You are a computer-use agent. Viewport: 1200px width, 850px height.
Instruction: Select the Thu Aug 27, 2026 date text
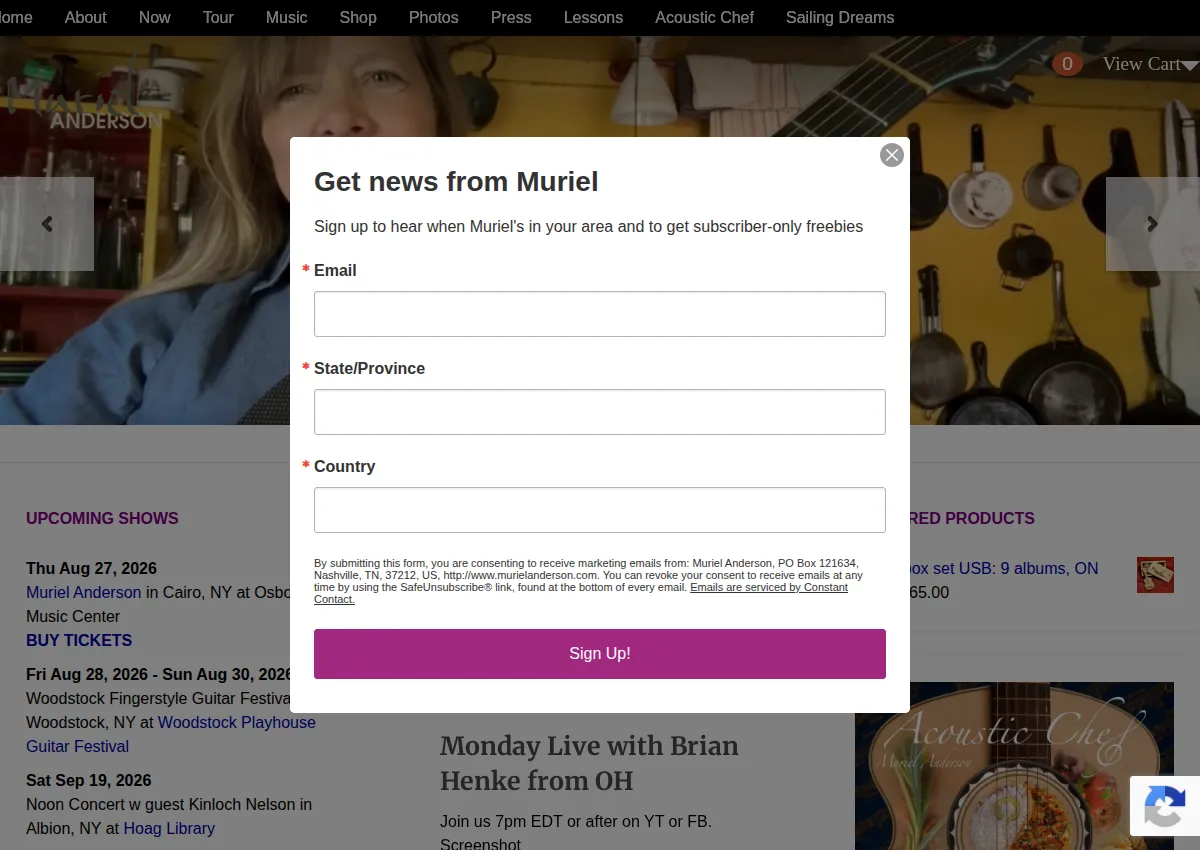click(x=91, y=568)
